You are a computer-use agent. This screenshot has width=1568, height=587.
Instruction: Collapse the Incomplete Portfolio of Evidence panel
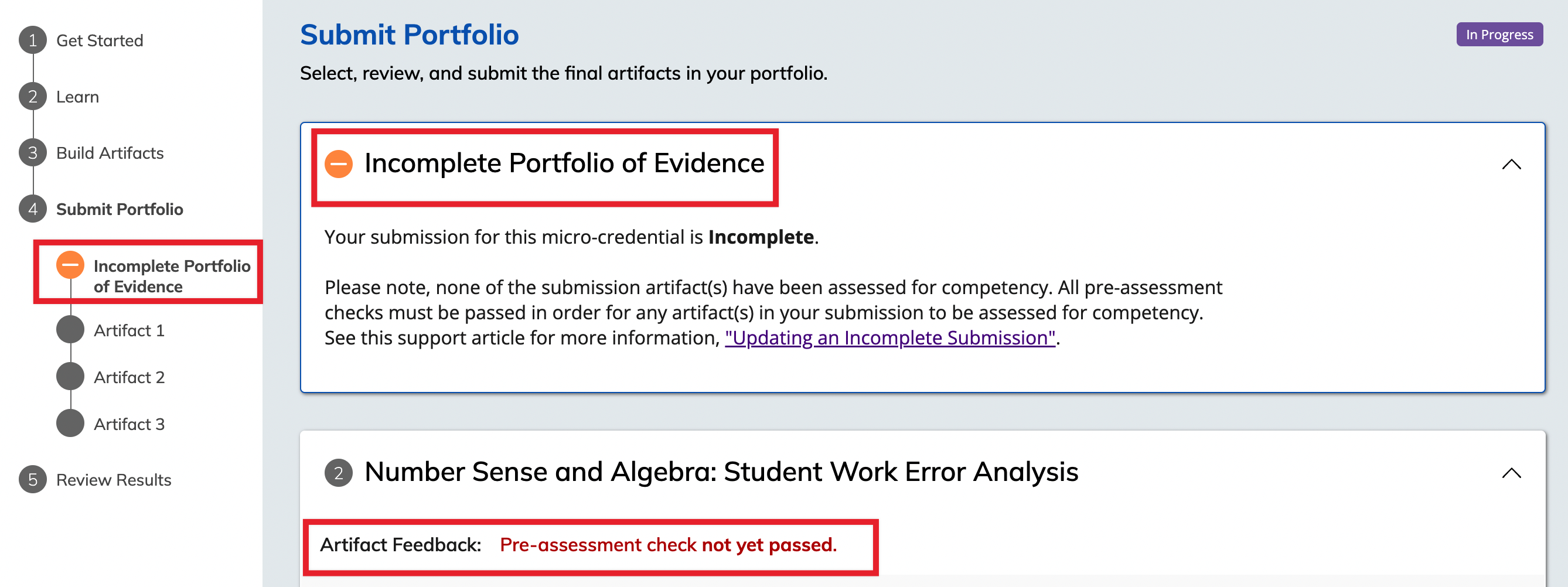pos(1511,164)
